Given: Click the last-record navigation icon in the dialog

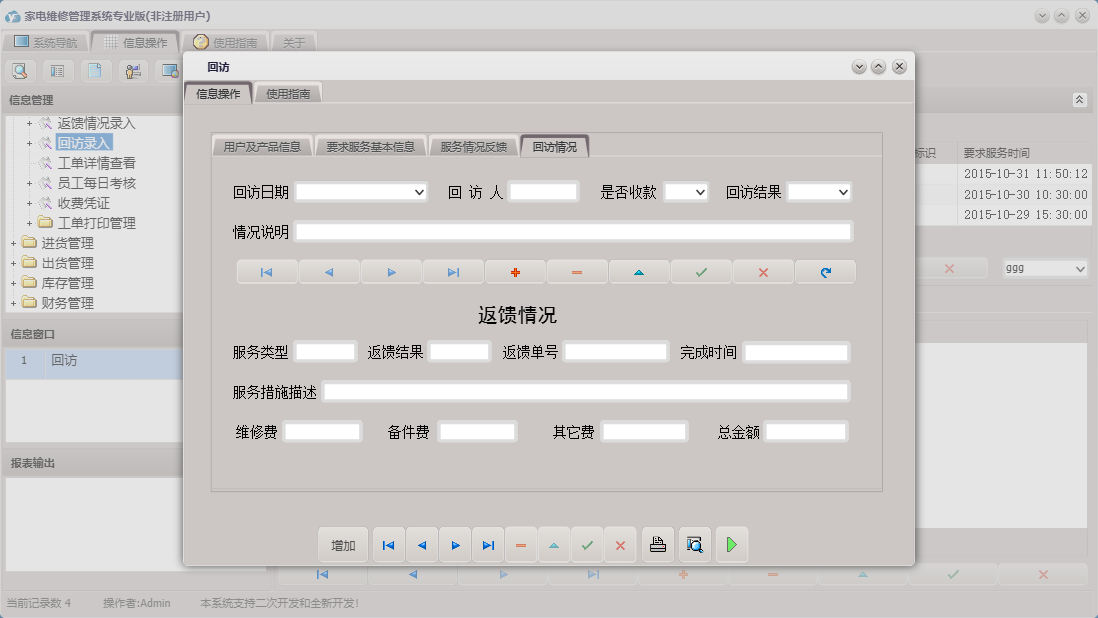Looking at the screenshot, I should point(489,544).
